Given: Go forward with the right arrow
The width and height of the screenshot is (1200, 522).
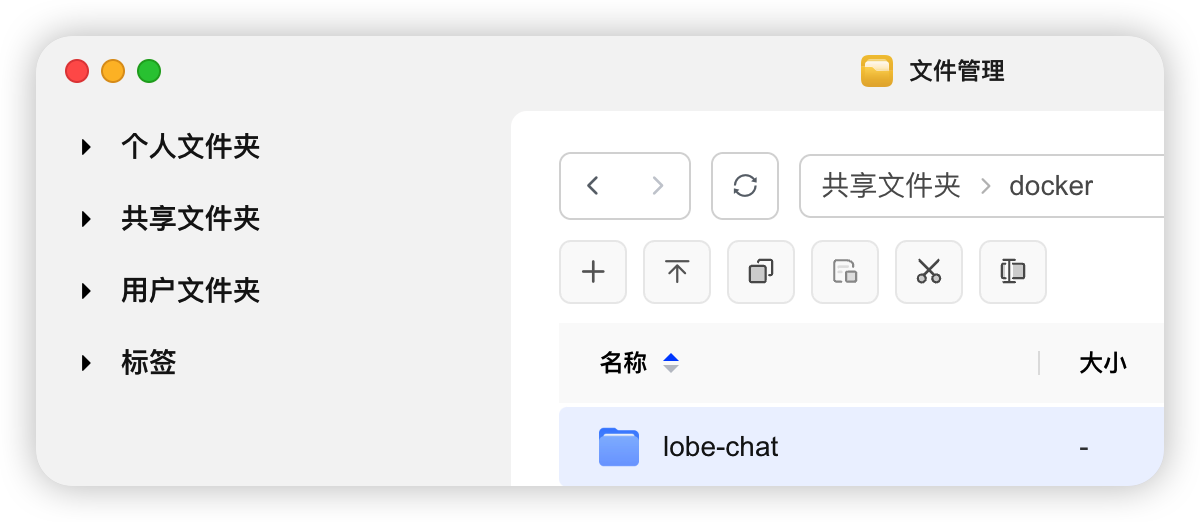Looking at the screenshot, I should (657, 186).
